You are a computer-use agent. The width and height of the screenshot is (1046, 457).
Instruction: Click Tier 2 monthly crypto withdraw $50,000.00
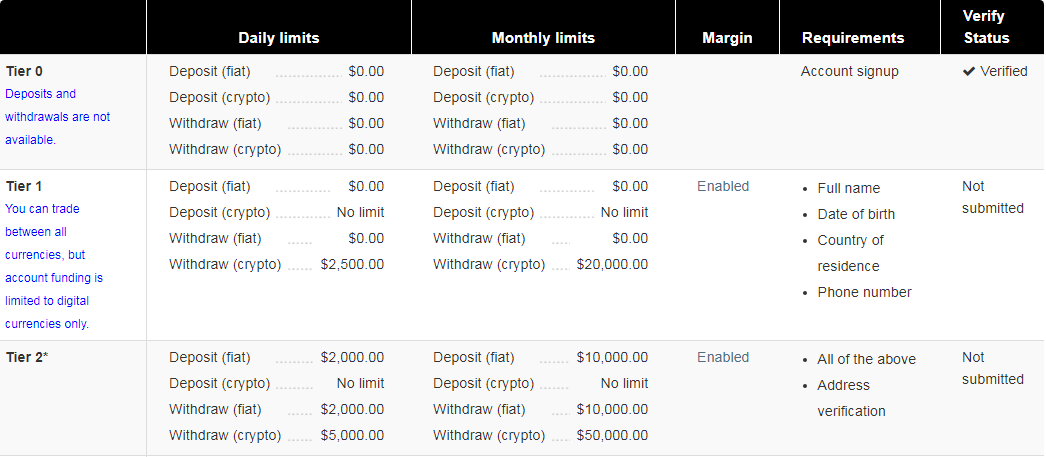click(612, 435)
